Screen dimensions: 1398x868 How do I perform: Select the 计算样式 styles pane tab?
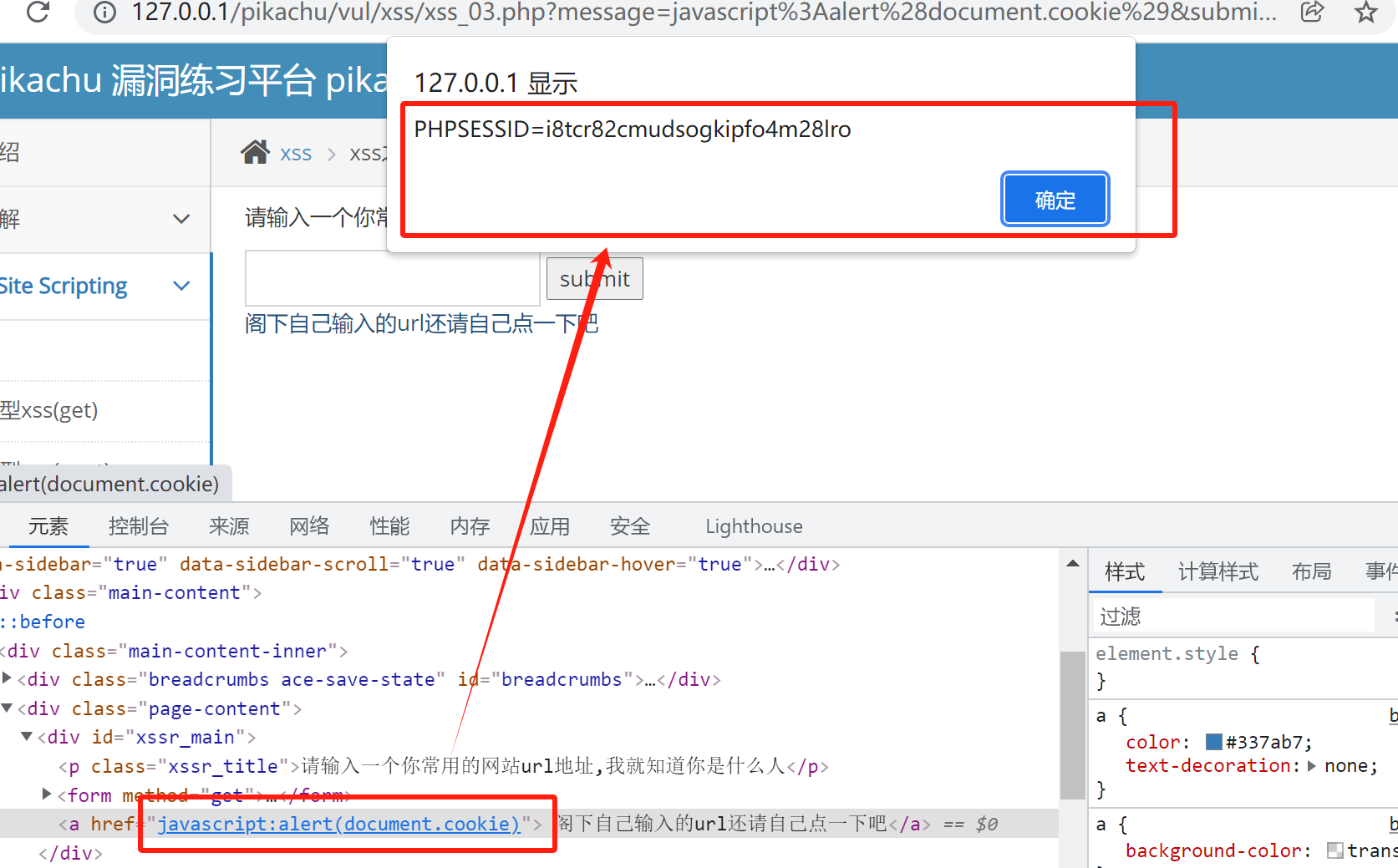pyautogui.click(x=1218, y=571)
